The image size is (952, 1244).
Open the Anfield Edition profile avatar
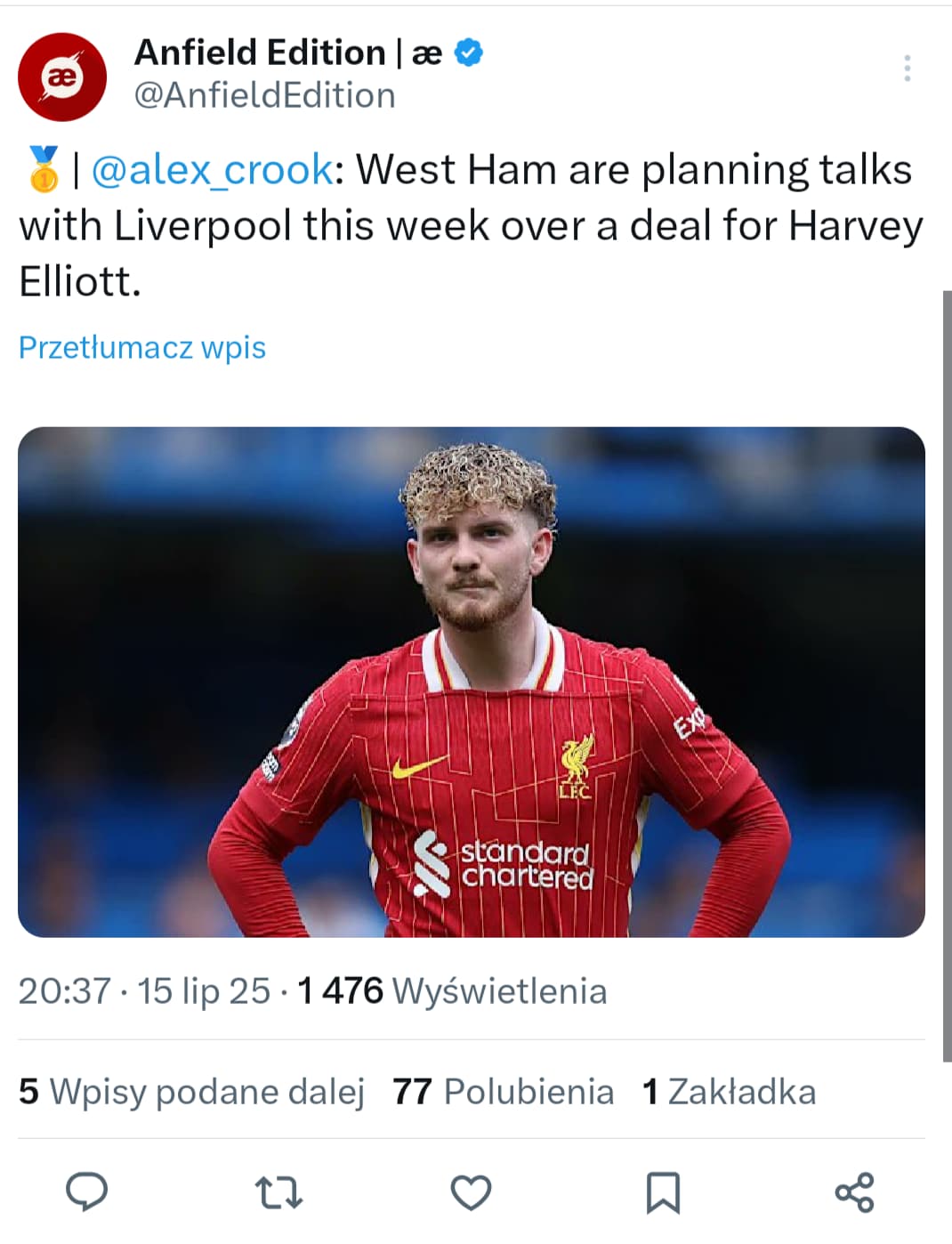tap(62, 77)
